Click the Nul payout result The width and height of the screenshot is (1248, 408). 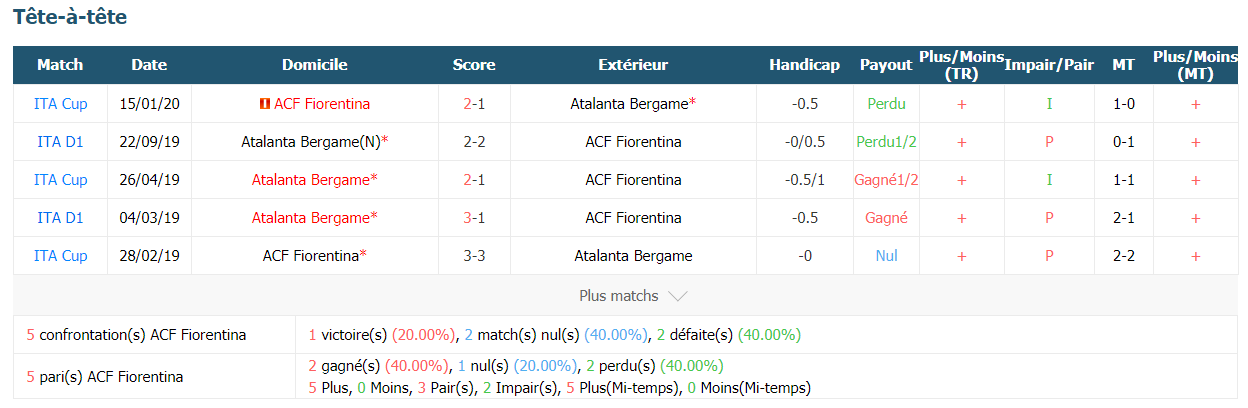point(886,256)
